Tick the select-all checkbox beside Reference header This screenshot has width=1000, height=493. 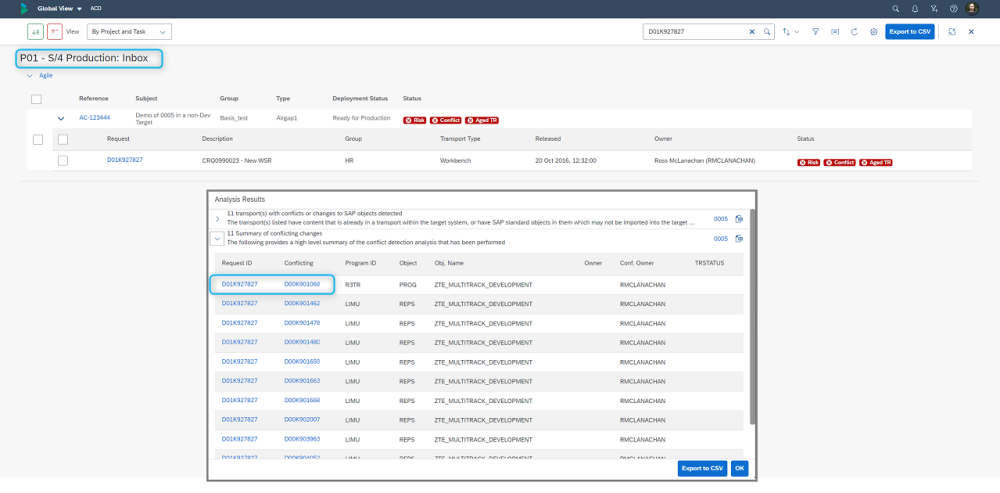(x=37, y=99)
